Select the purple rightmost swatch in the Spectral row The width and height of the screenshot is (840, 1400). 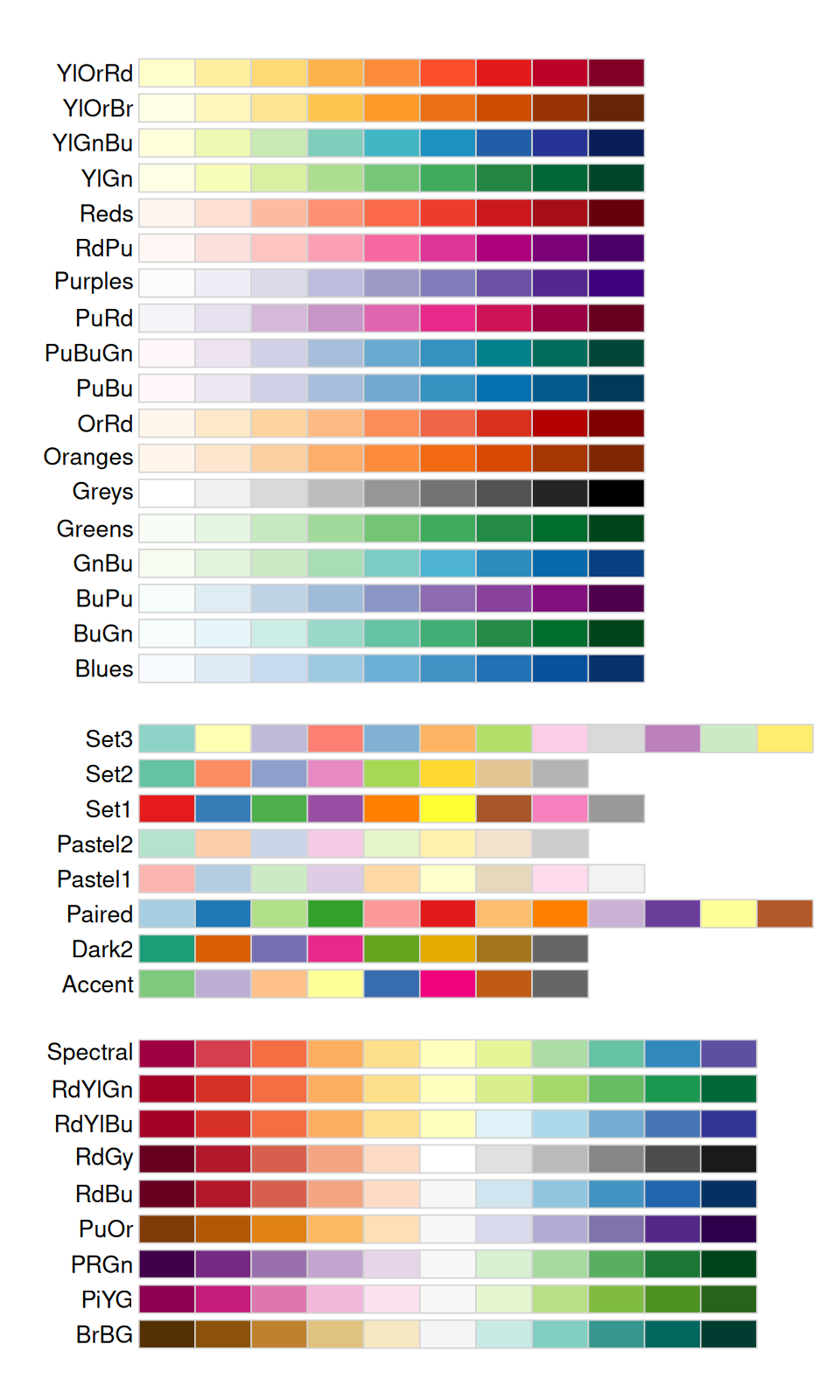pos(728,1053)
